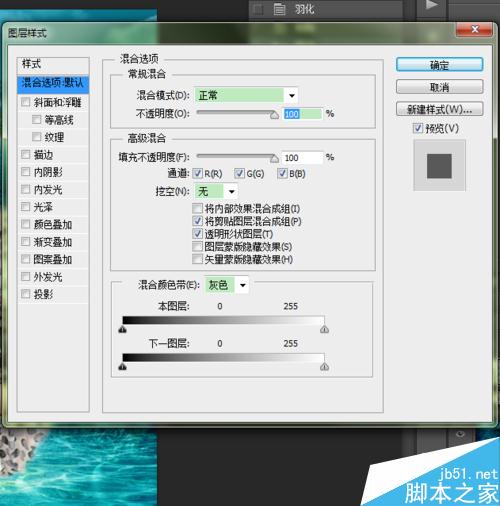The height and width of the screenshot is (506, 500).
Task: Click 下一图层 black-point slider handle
Action: tap(123, 367)
